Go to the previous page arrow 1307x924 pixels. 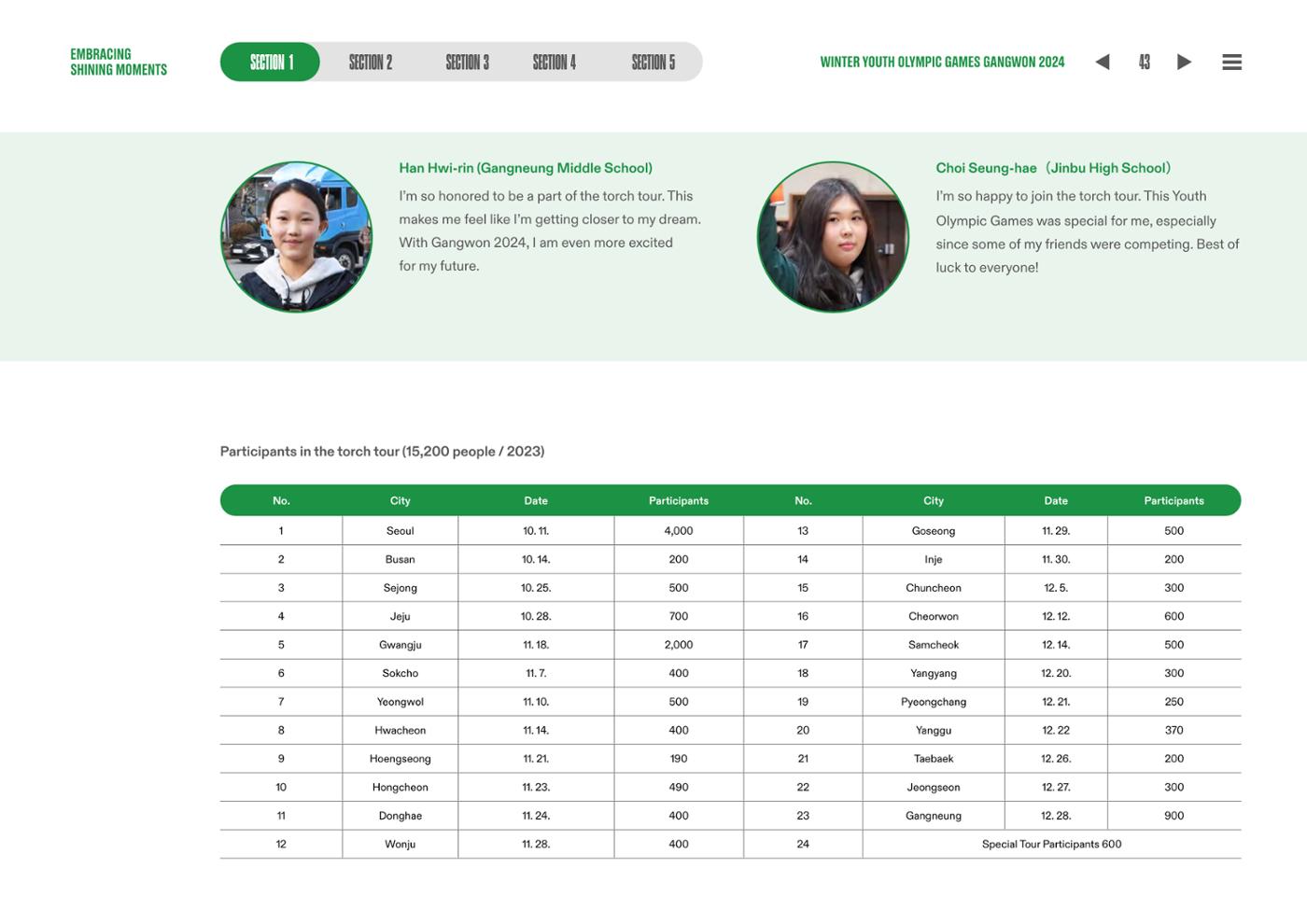[1103, 62]
